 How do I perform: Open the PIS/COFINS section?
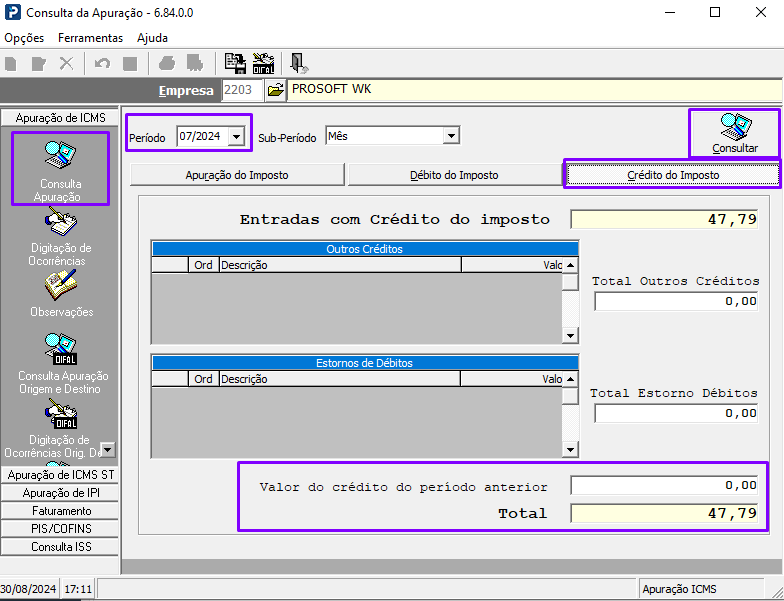(x=60, y=529)
